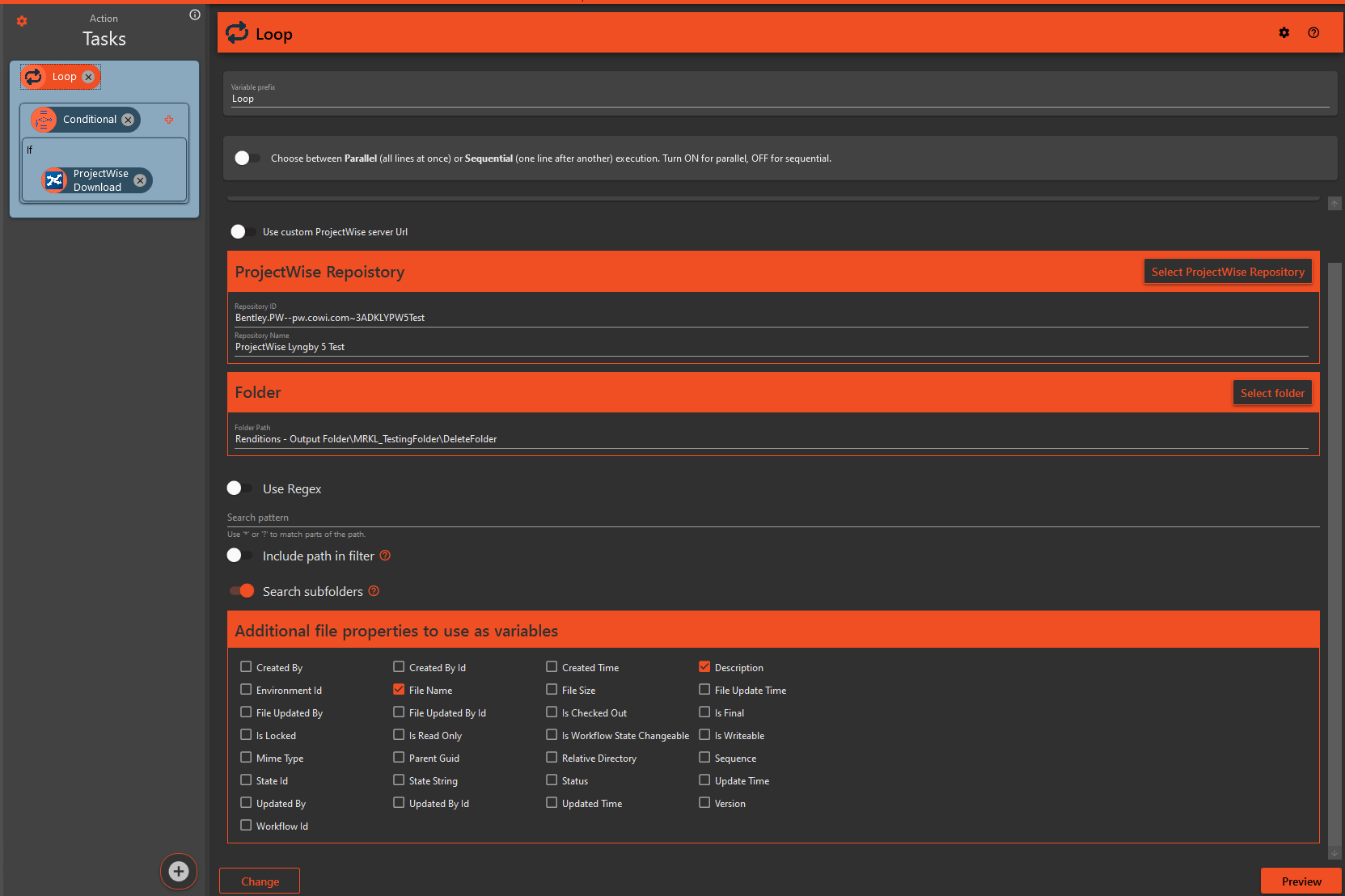Show help for Search subfolders
The height and width of the screenshot is (896, 1345).
374,591
